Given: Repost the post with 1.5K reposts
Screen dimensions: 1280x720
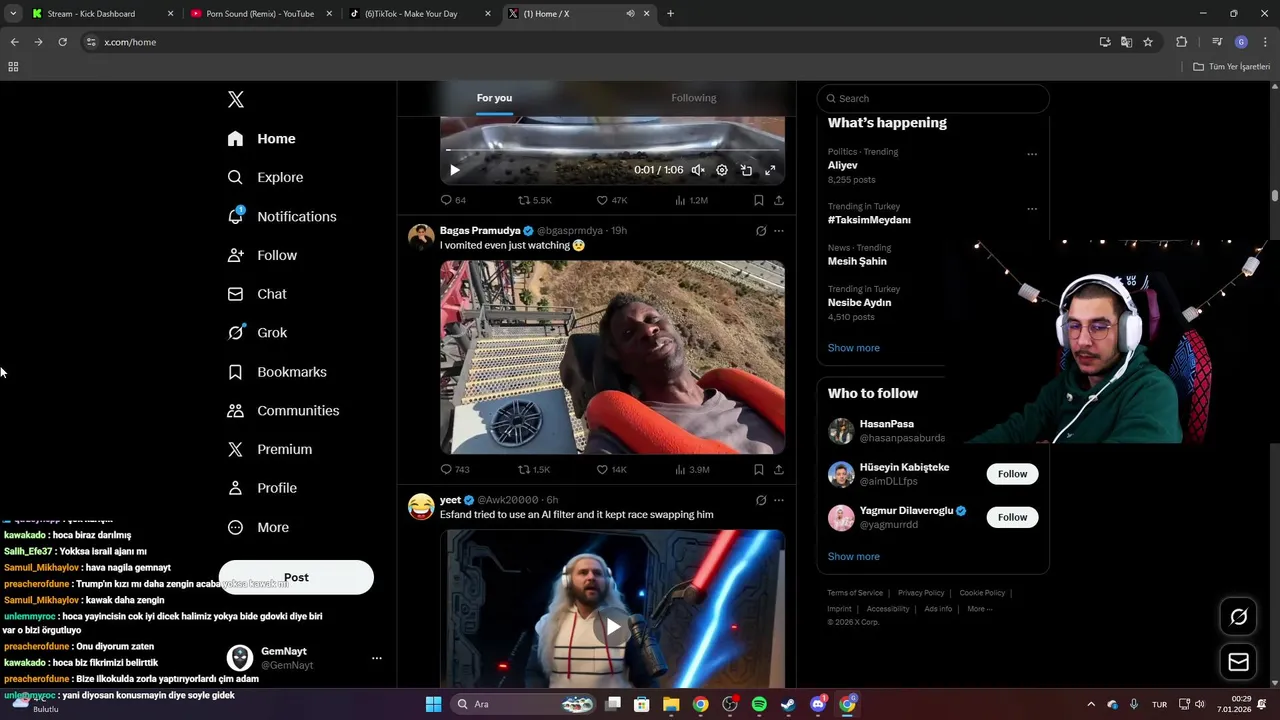Looking at the screenshot, I should [534, 469].
